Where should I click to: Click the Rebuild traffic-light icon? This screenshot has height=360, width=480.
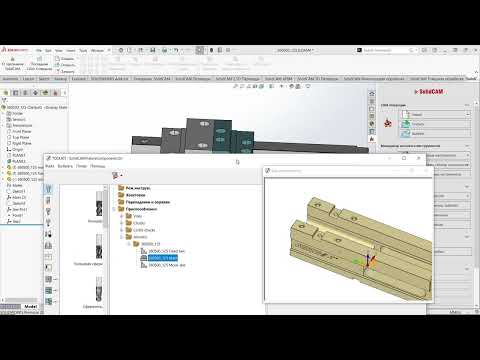[x=211, y=50]
